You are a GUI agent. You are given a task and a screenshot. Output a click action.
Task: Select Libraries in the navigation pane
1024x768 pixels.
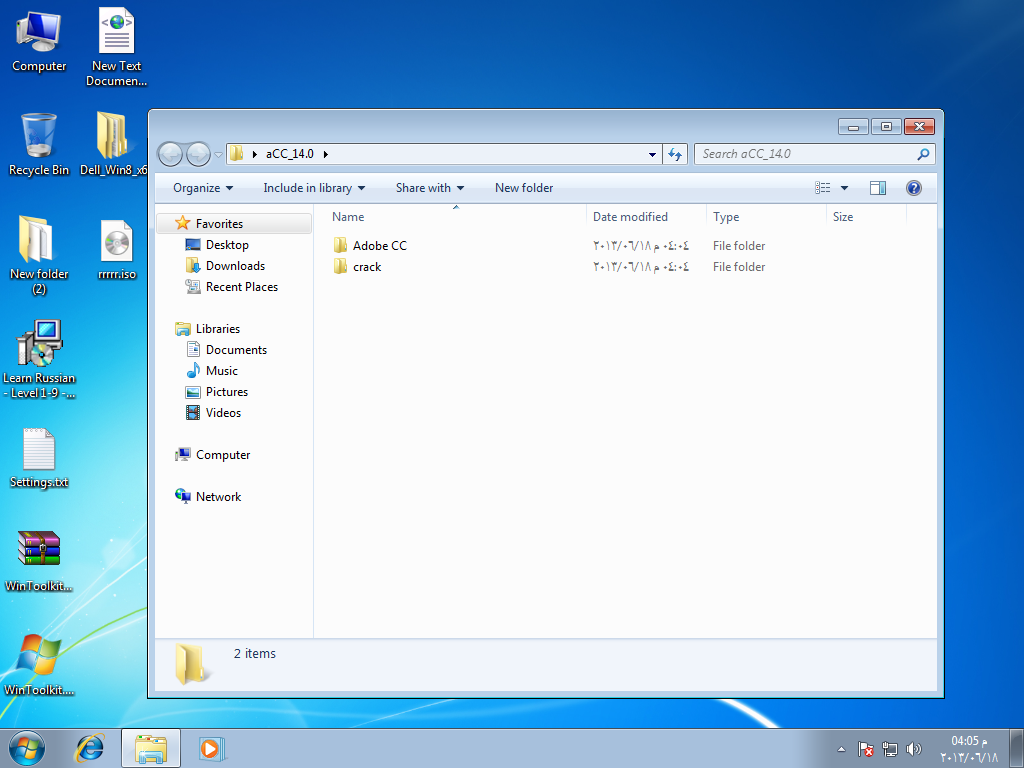coord(217,328)
